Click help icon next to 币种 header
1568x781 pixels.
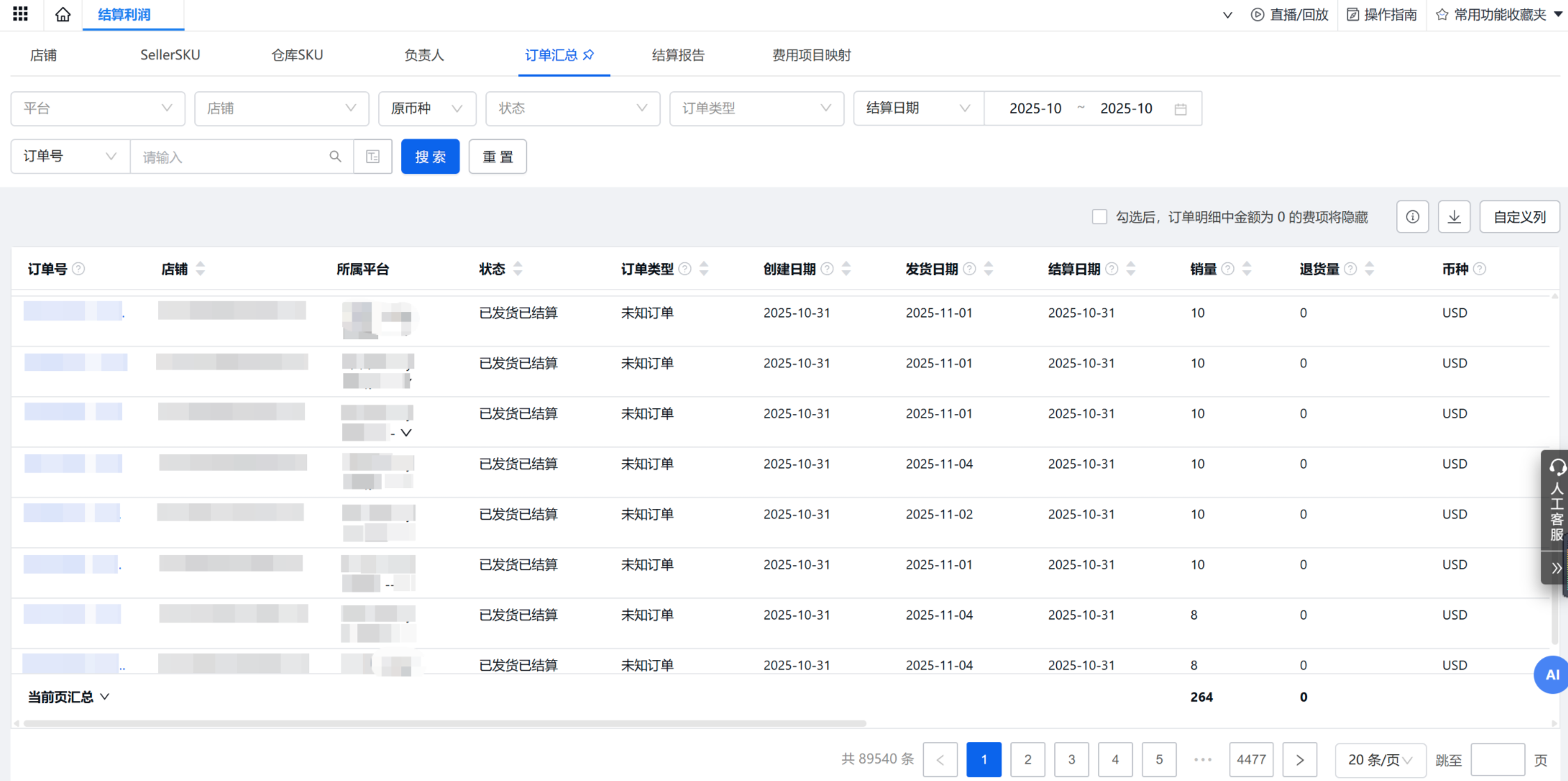1480,269
